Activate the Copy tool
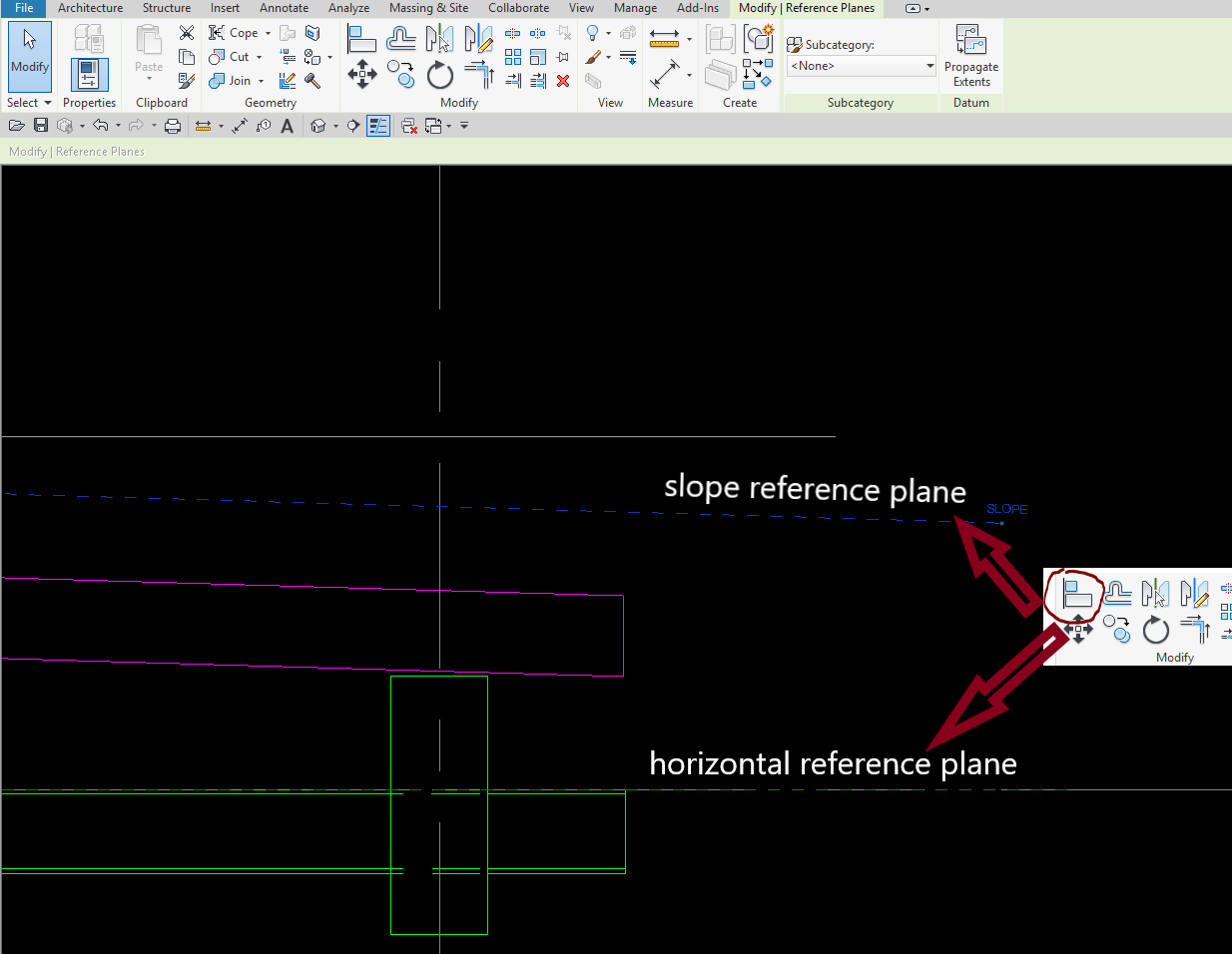This screenshot has height=954, width=1232. tap(401, 74)
